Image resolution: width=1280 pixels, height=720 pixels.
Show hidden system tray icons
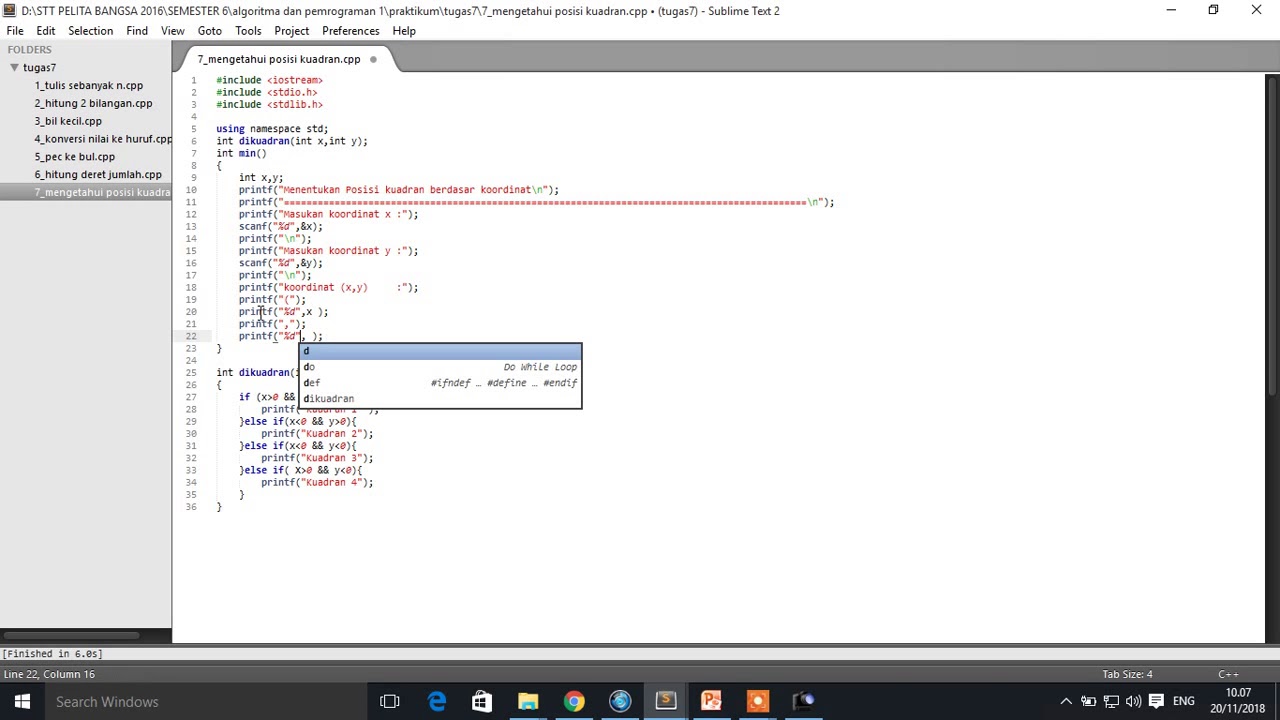(x=1066, y=702)
